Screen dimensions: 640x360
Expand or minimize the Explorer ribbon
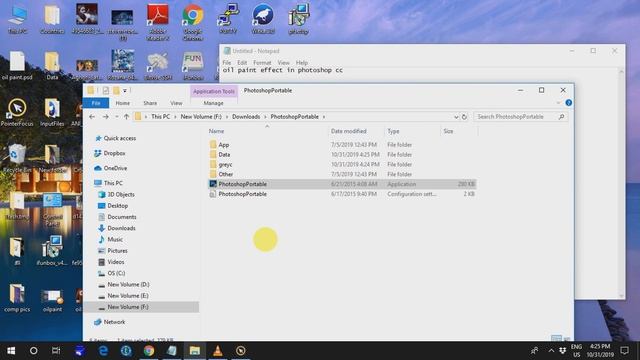tap(558, 103)
